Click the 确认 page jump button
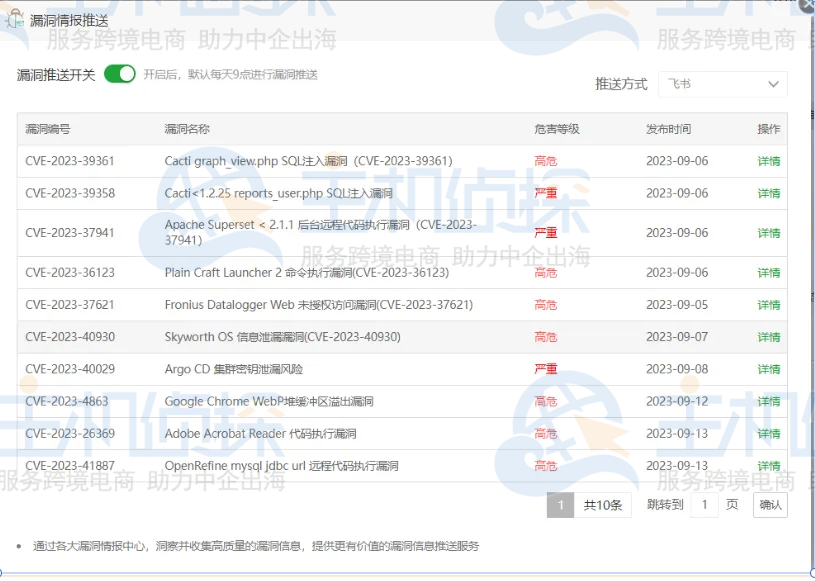Screen dimensions: 815x581 (769, 505)
